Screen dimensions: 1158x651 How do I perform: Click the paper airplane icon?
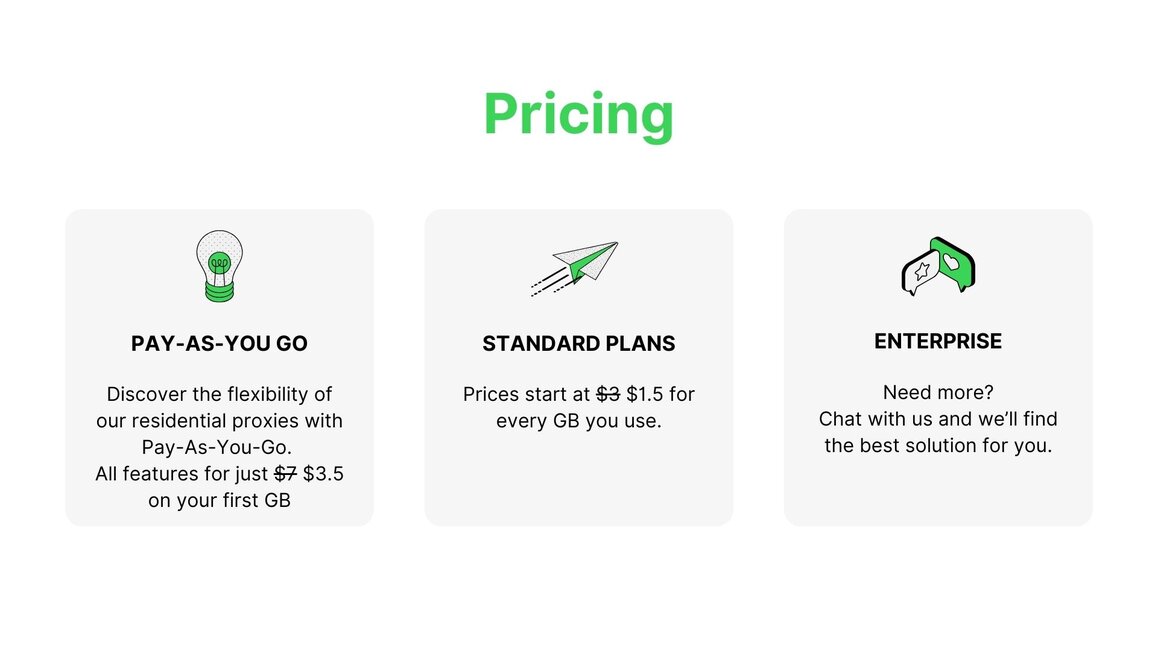coord(574,269)
